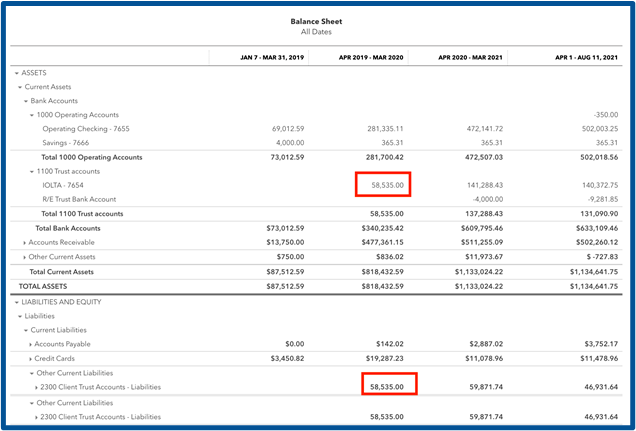Screen dimensions: 636x431
Task: Click Other Current Assets value $750.00
Action: (x=290, y=257)
